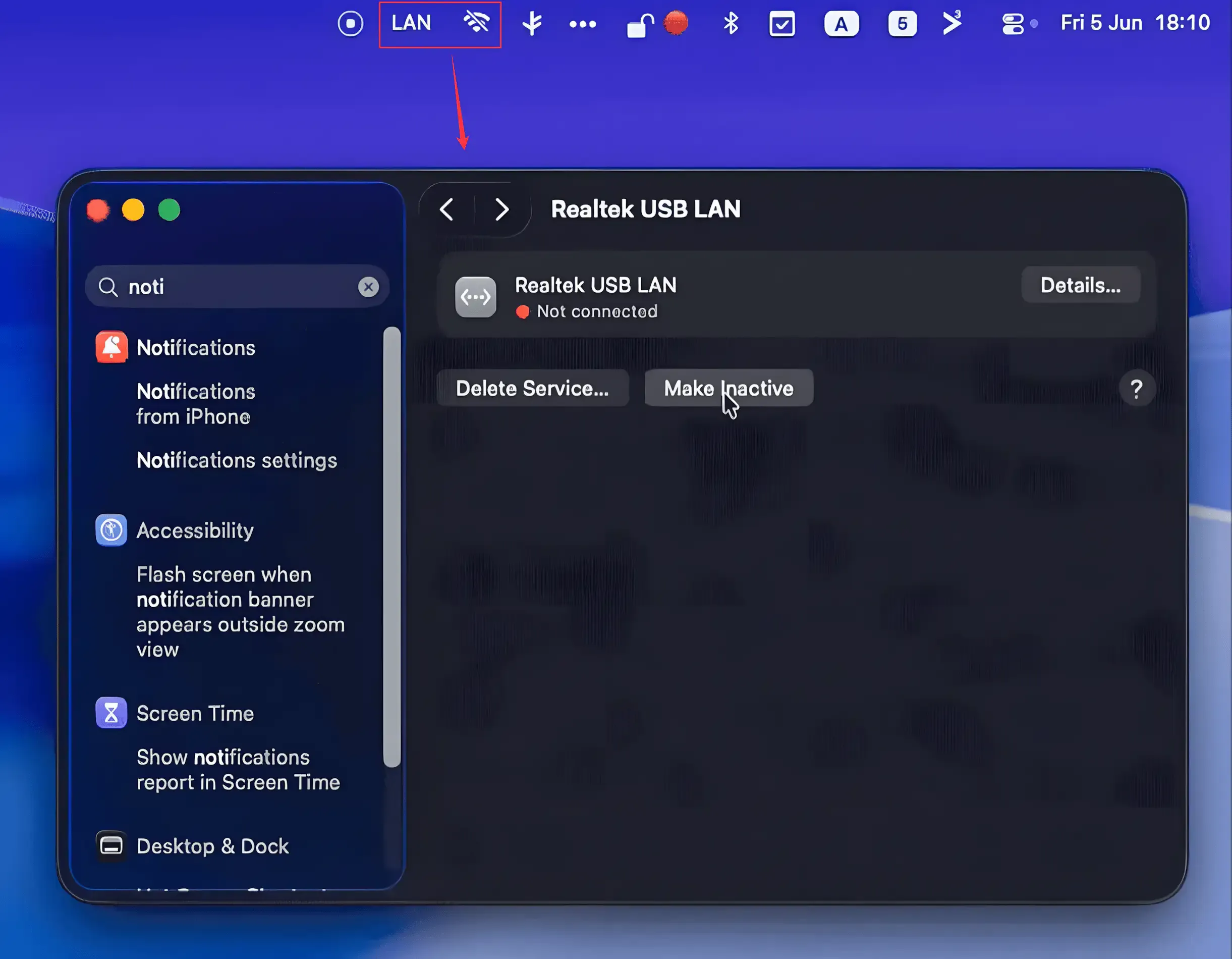Click the sidebar vertical scrollbar
Viewport: 1232px width, 959px height.
(392, 547)
